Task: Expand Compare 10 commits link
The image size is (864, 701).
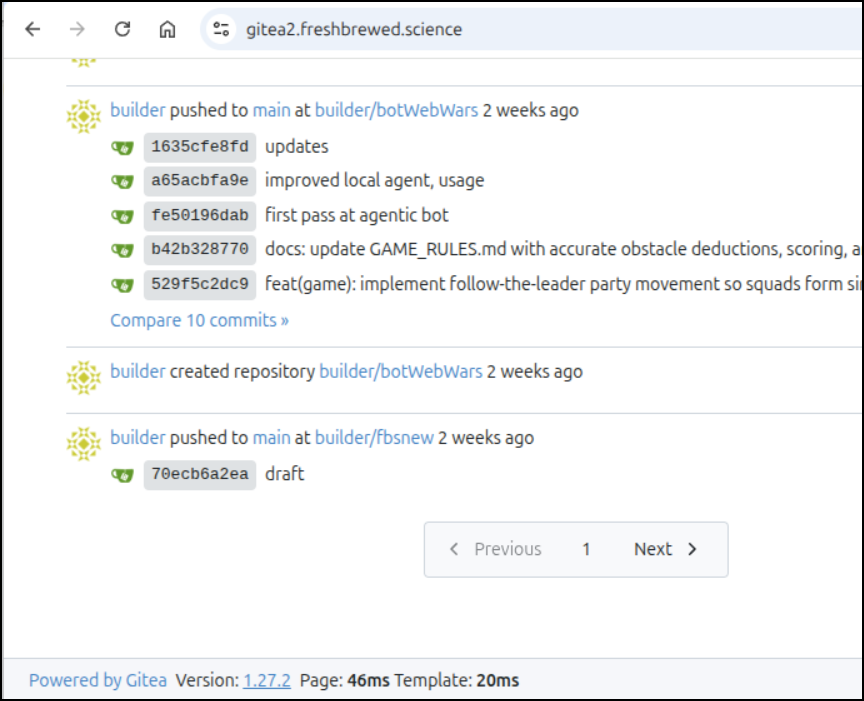Action: pos(199,320)
